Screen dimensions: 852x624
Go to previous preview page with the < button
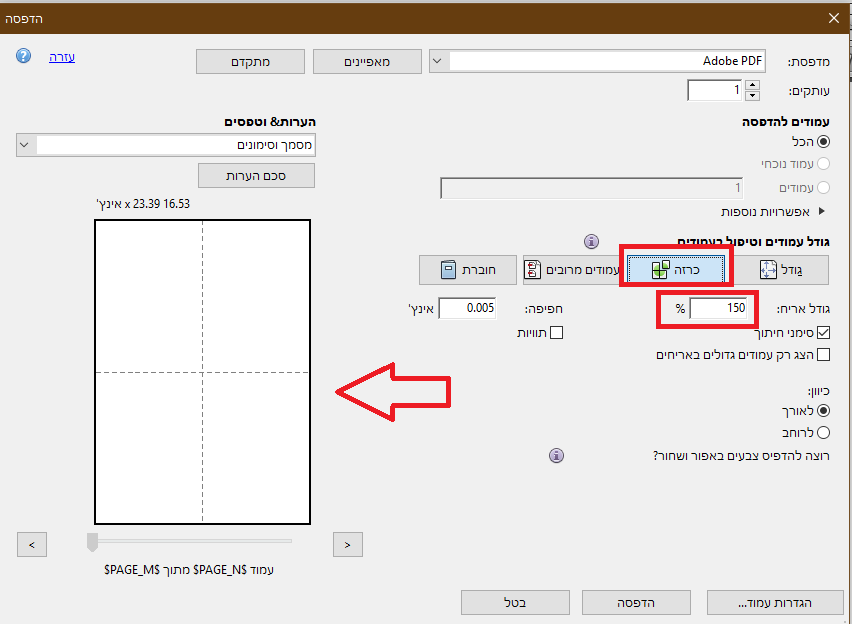tap(32, 545)
